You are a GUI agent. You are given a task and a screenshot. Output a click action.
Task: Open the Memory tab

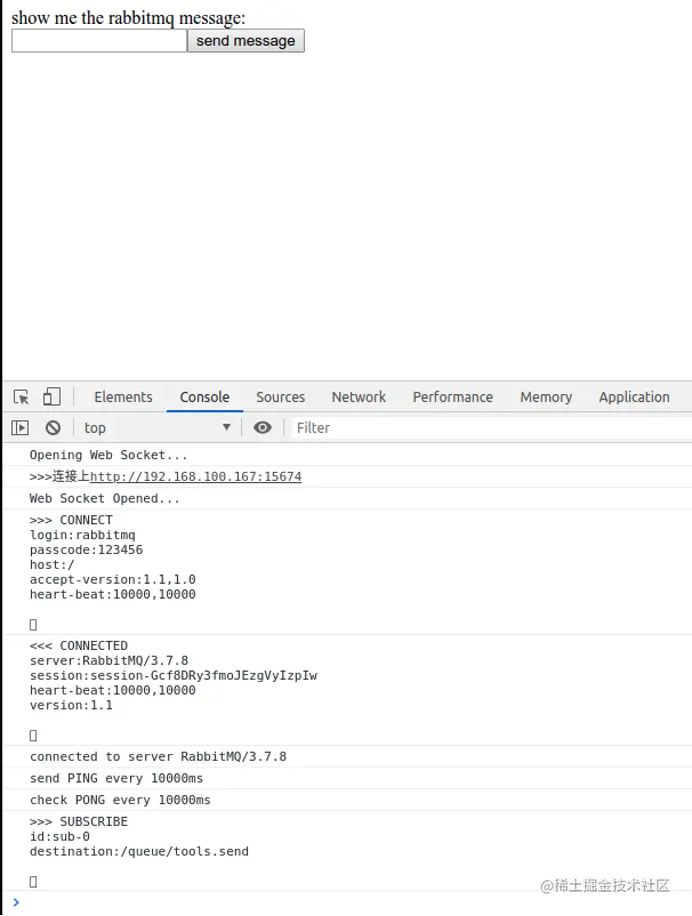tap(546, 397)
